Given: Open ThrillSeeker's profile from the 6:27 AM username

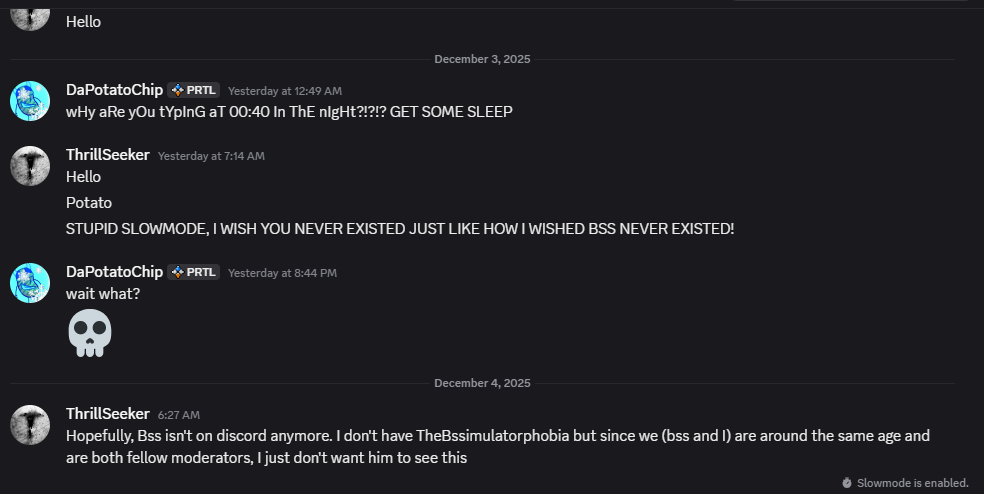Looking at the screenshot, I should (108, 414).
